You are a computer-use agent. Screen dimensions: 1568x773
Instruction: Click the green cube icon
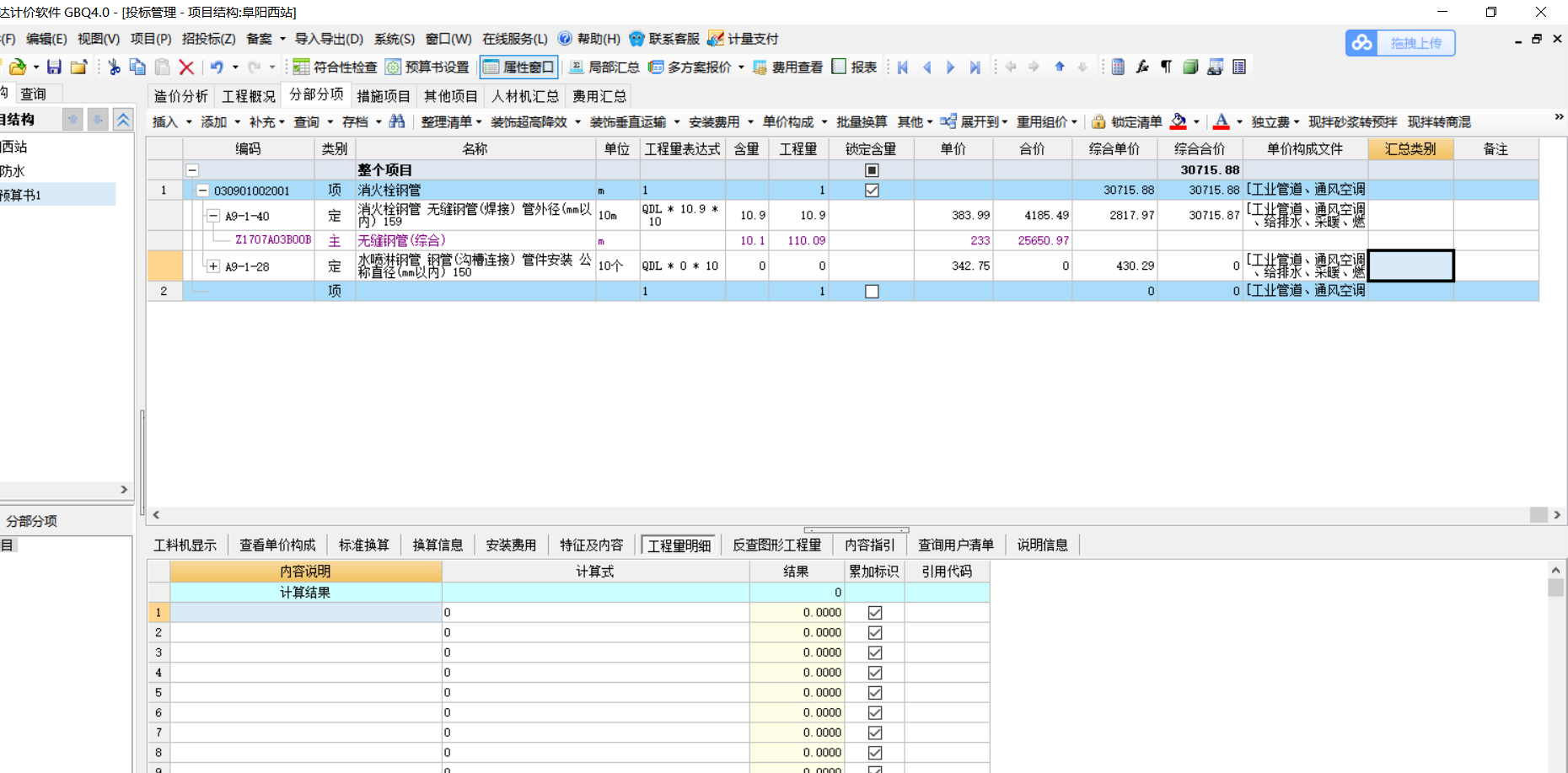pyautogui.click(x=1190, y=67)
